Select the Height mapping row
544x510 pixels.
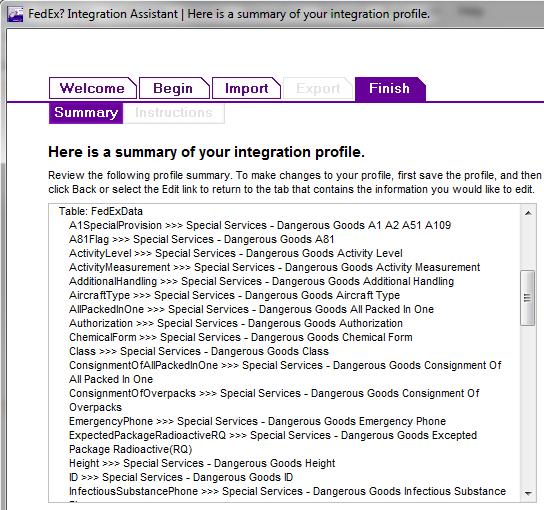tap(202, 463)
